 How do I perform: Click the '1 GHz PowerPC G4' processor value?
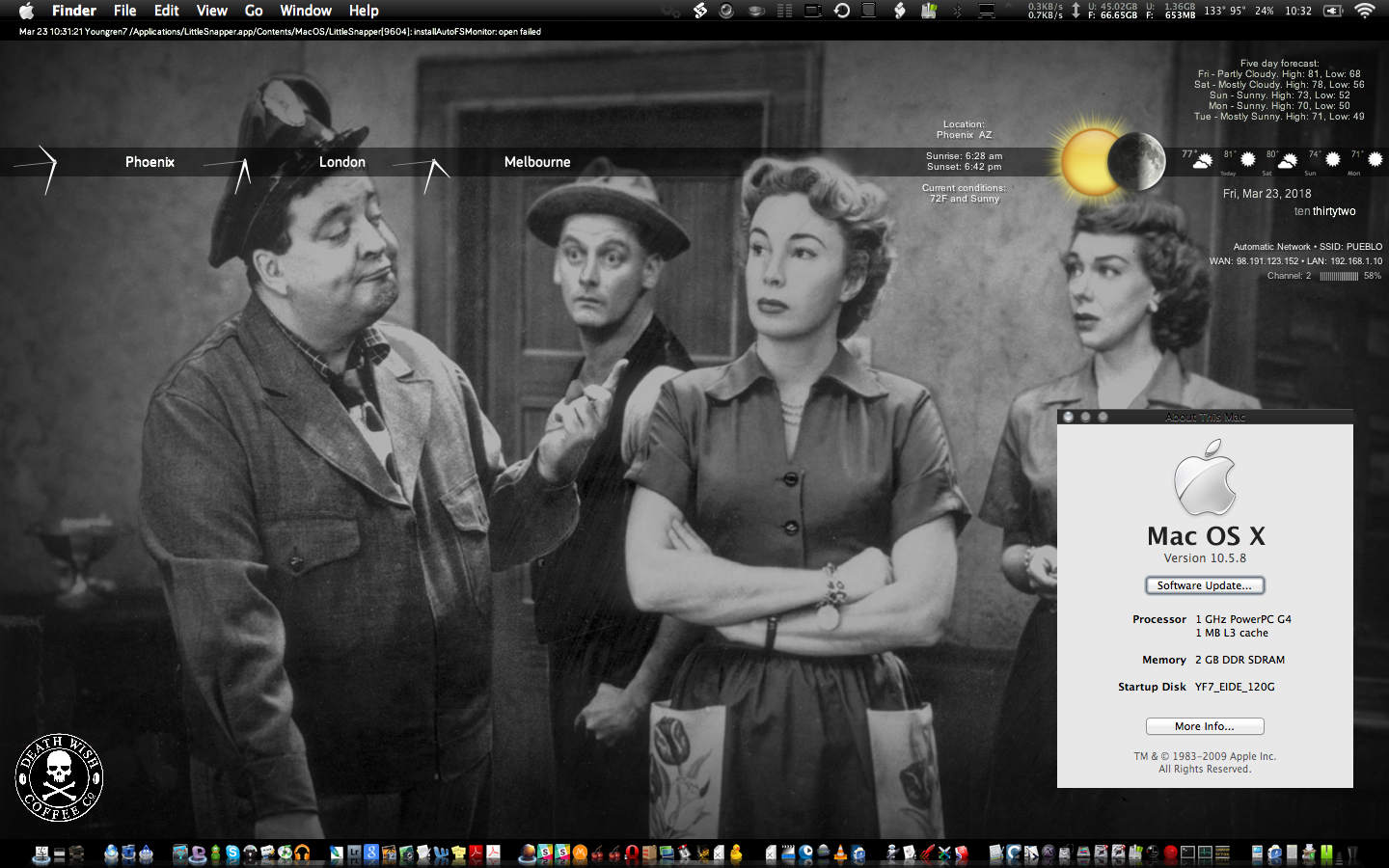coord(1243,619)
